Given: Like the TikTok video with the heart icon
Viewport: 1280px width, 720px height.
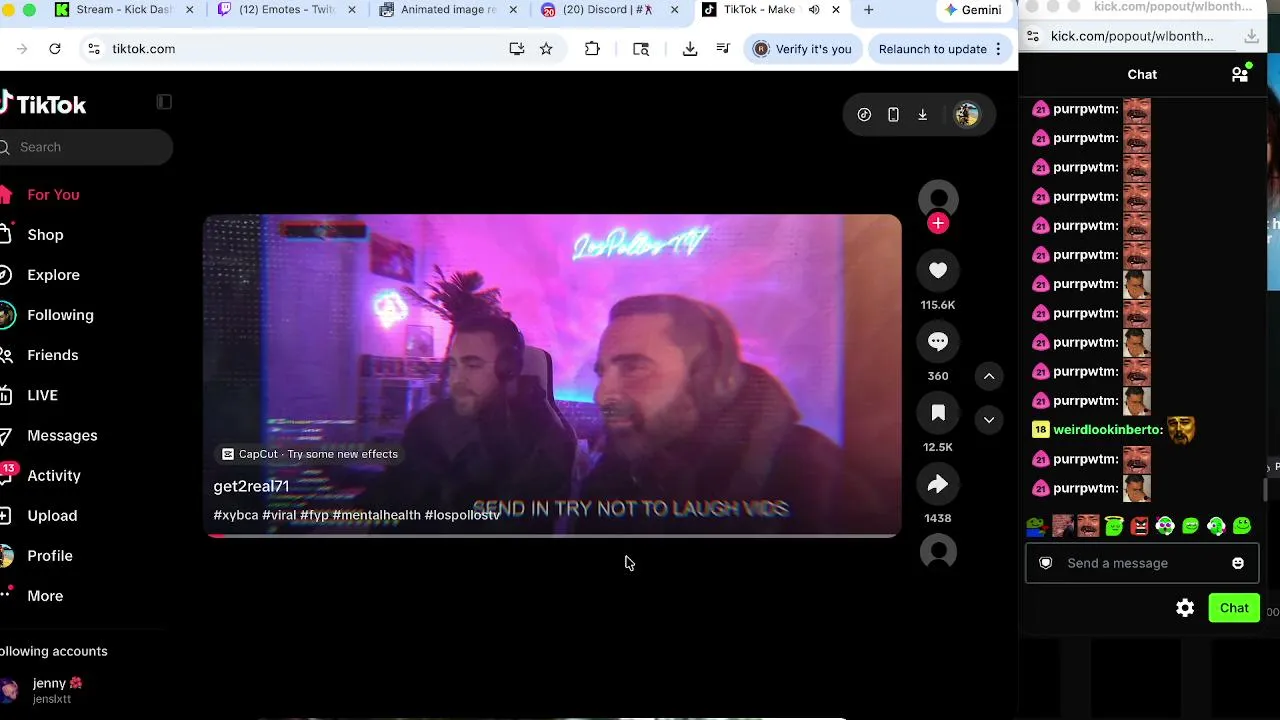Looking at the screenshot, I should (938, 270).
